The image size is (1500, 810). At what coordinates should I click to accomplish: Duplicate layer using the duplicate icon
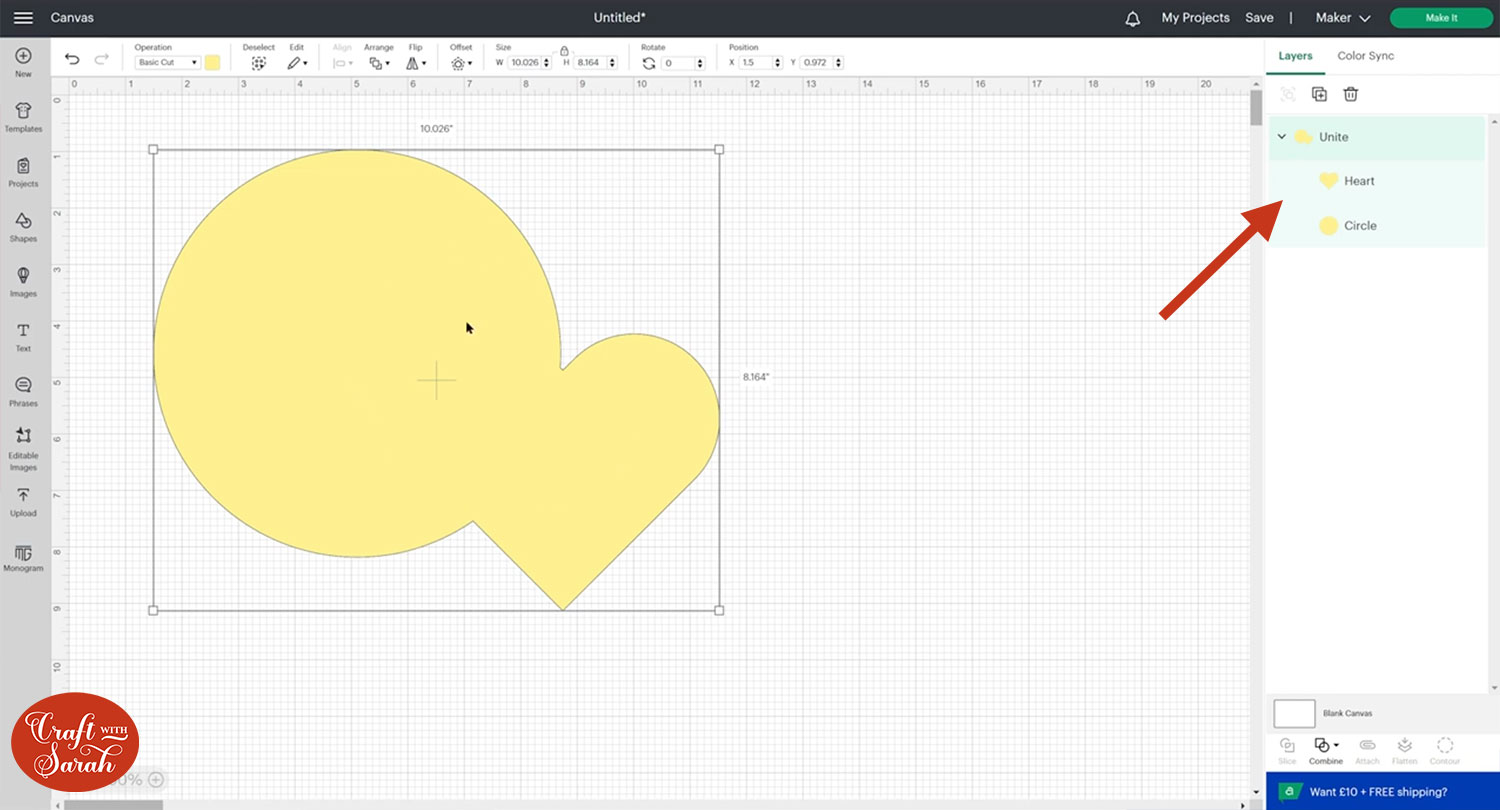pos(1319,94)
